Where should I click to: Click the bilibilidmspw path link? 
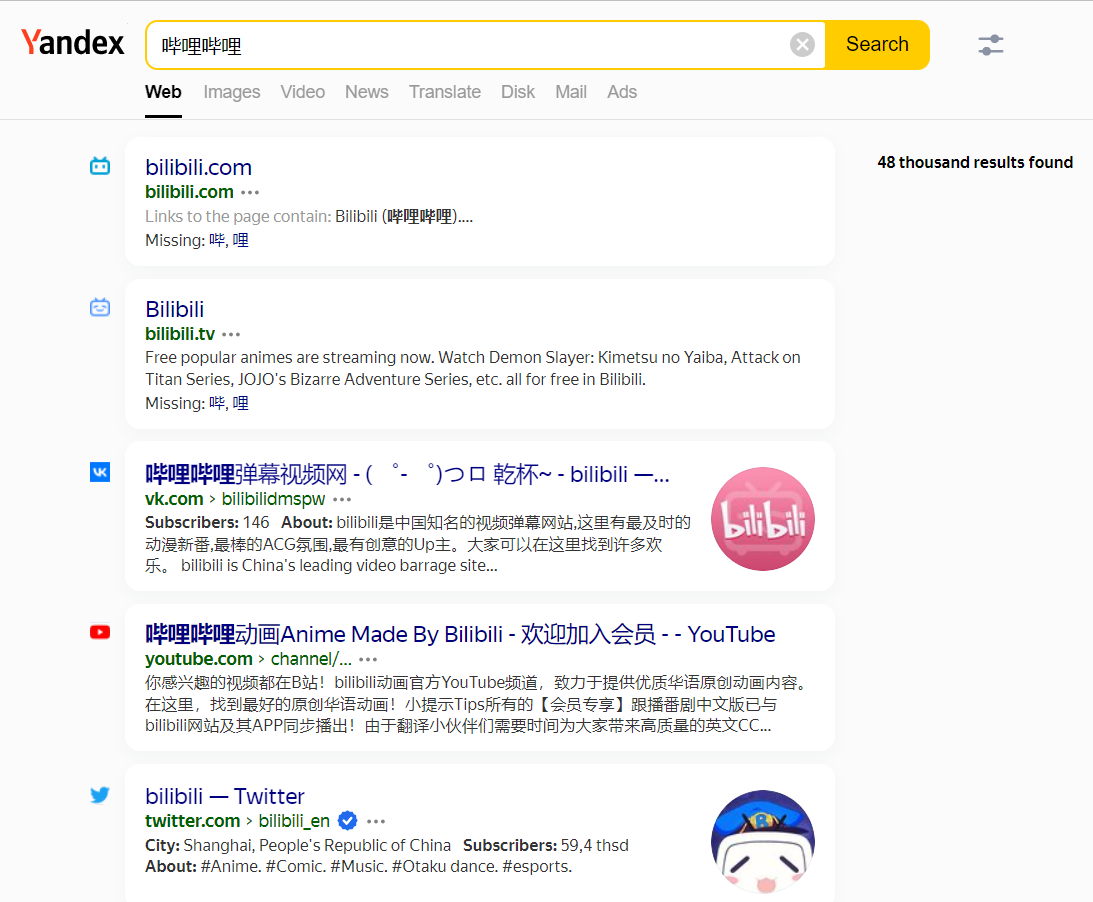[273, 499]
